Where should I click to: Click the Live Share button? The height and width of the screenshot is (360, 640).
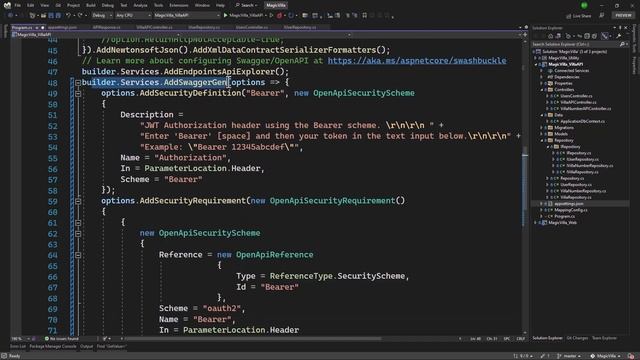pyautogui.click(x=579, y=16)
